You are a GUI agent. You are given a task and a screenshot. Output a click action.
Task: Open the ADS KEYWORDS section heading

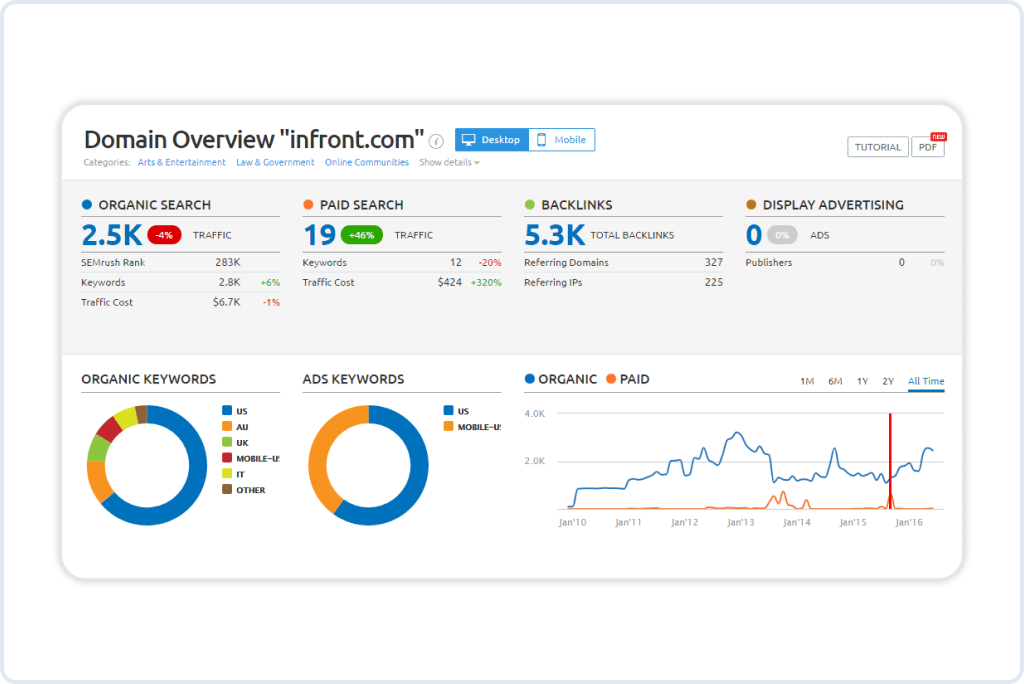(353, 379)
